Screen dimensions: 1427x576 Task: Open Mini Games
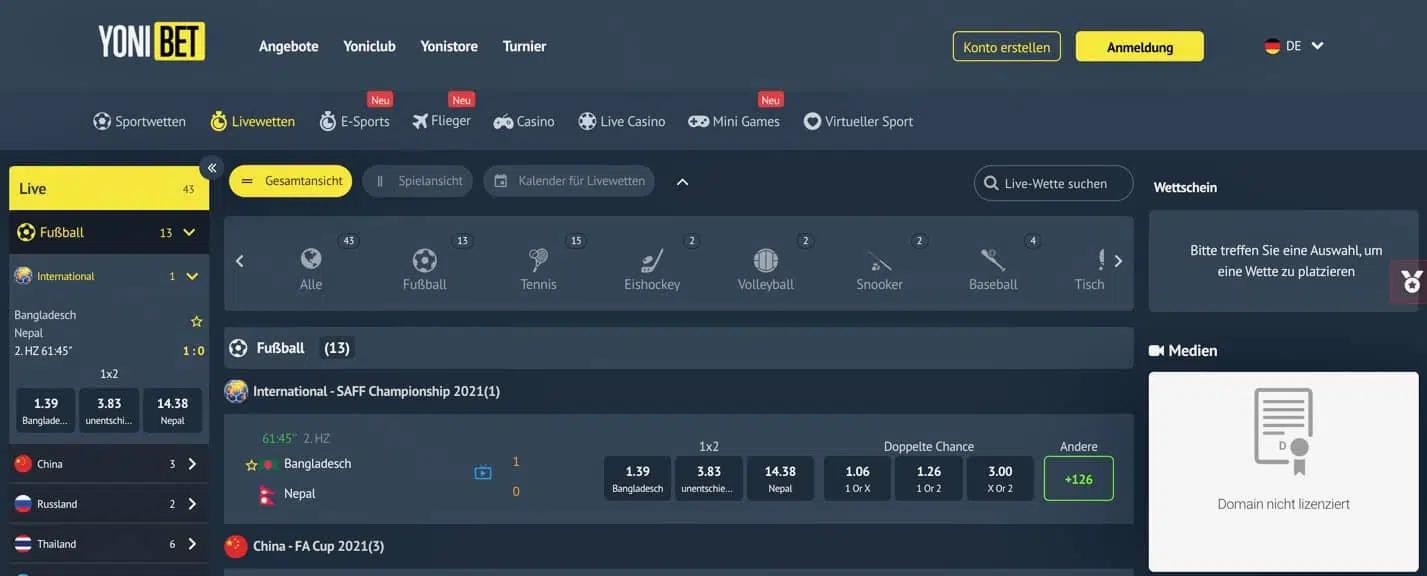[x=734, y=121]
